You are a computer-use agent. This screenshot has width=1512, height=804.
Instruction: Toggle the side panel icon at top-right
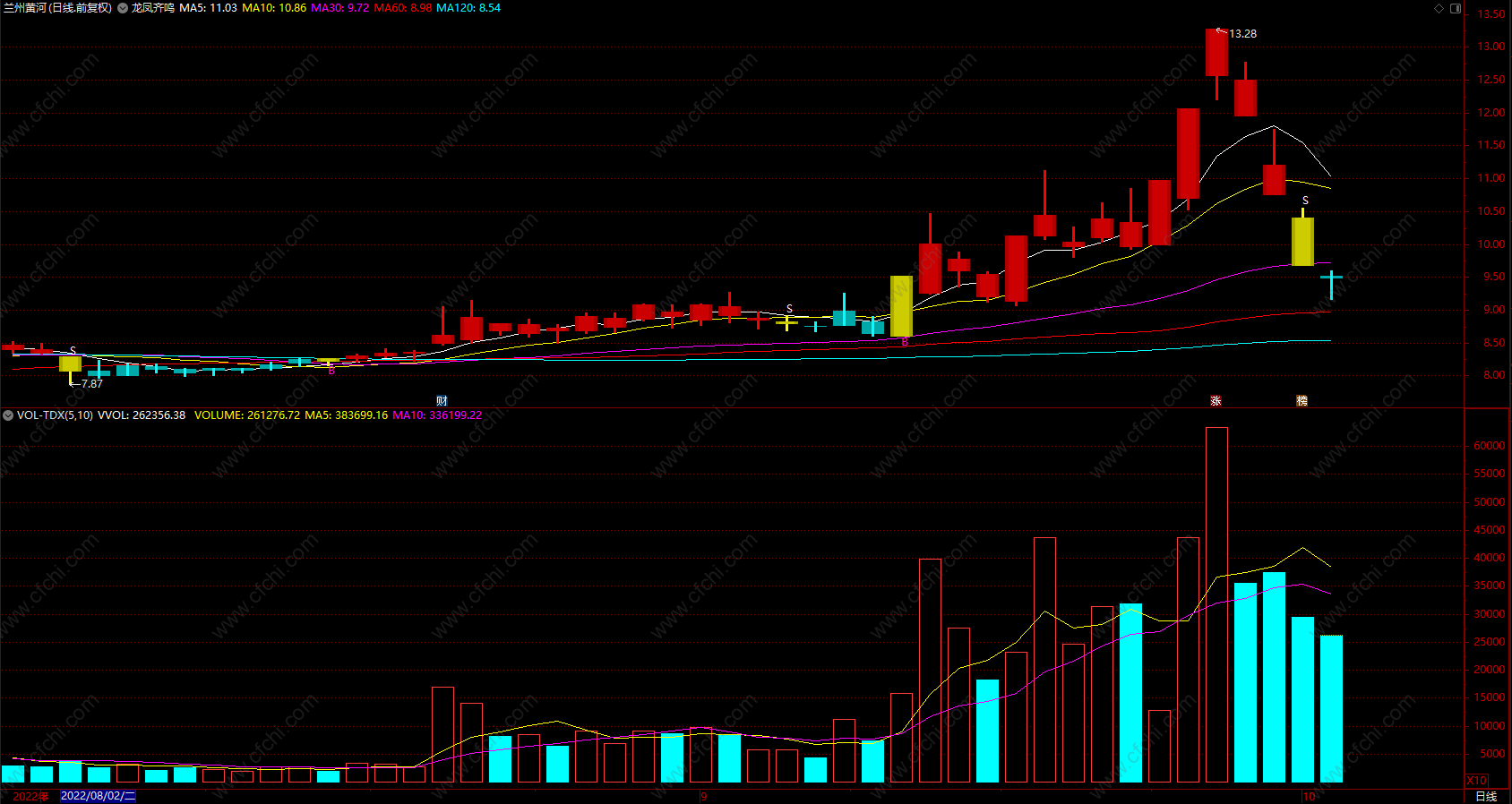tap(1456, 8)
